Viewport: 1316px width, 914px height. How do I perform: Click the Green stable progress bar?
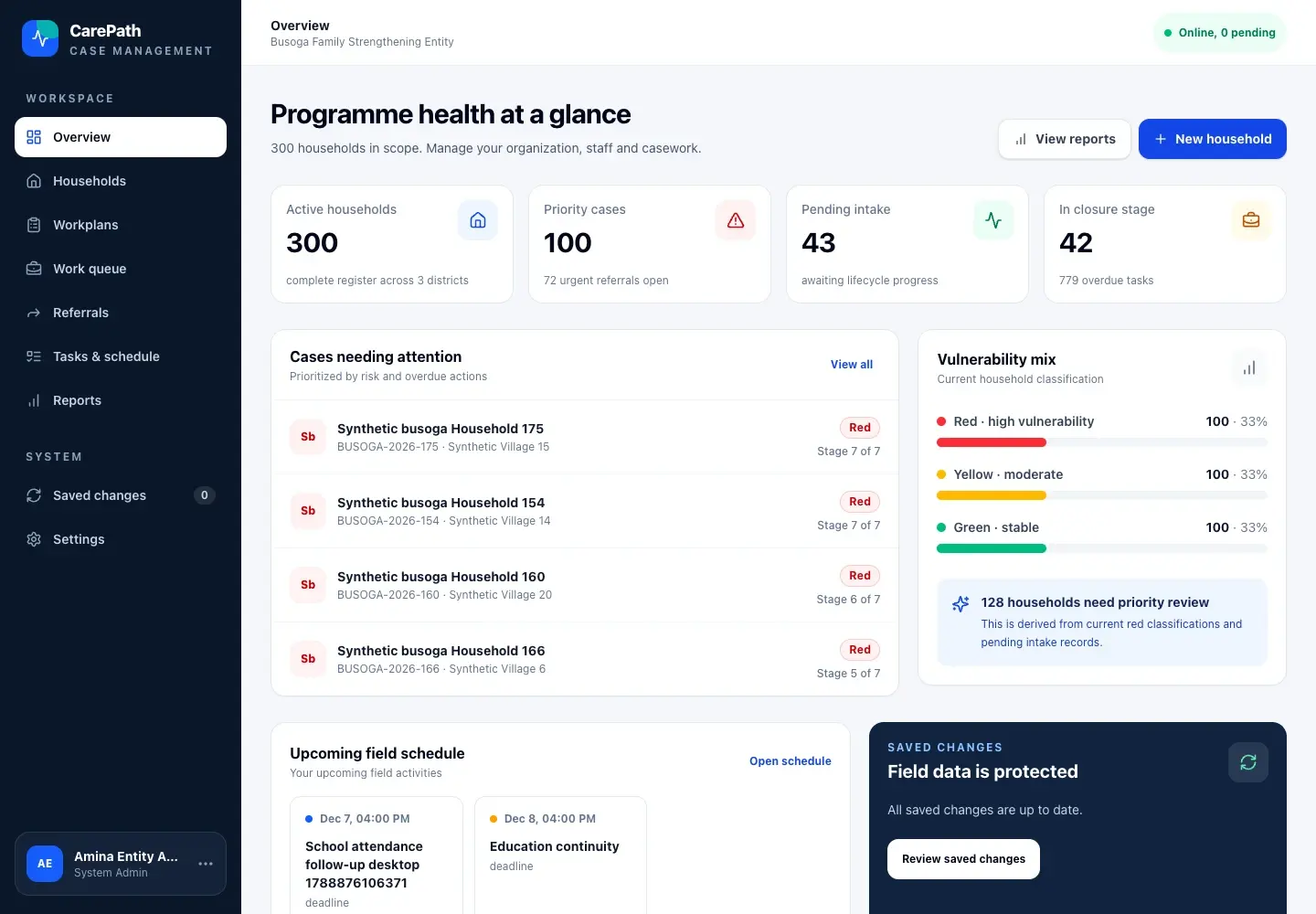[1102, 548]
